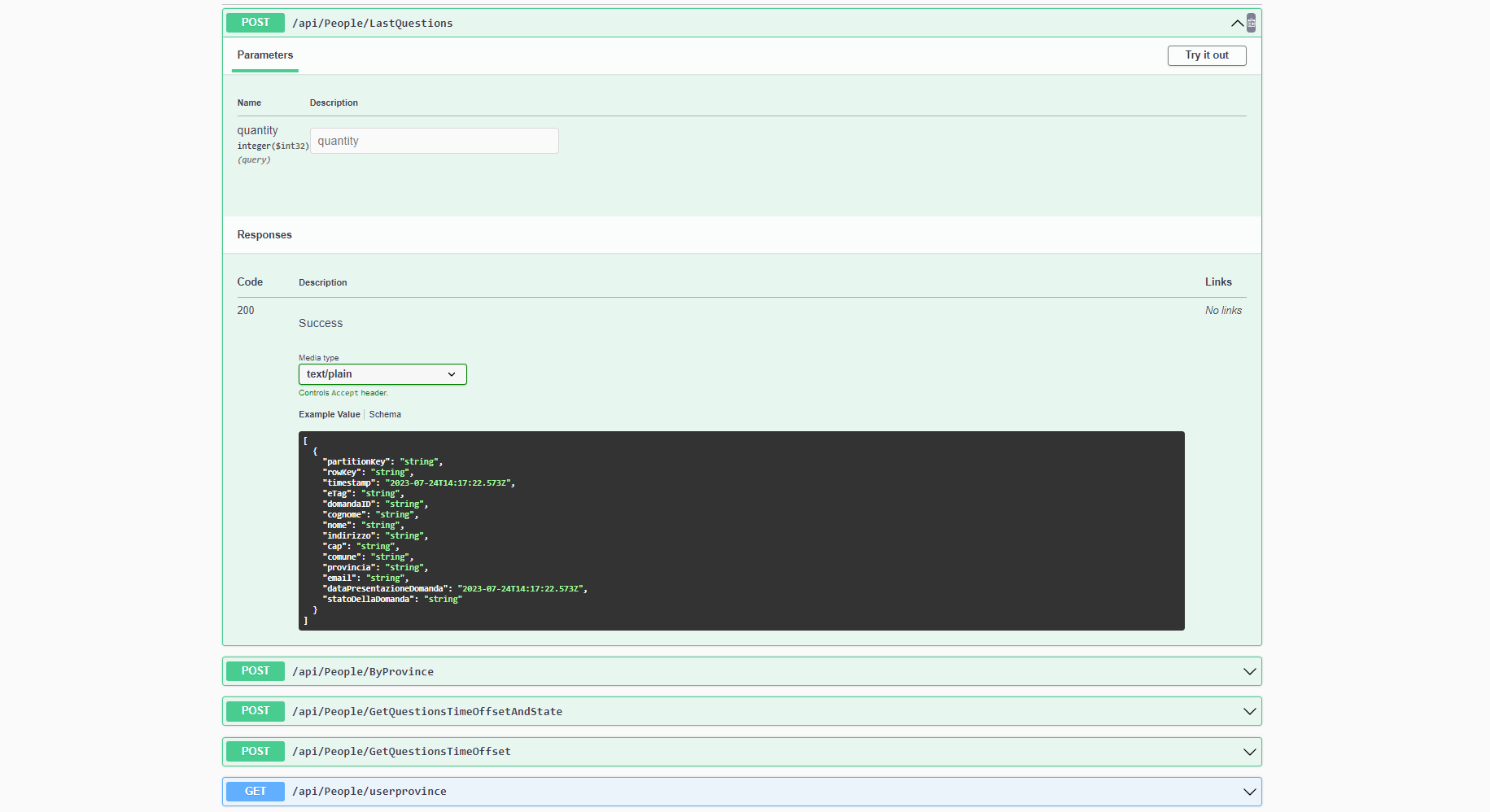
Task: Collapse the LastQuestions endpoint with the arrow
Action: [x=1237, y=24]
